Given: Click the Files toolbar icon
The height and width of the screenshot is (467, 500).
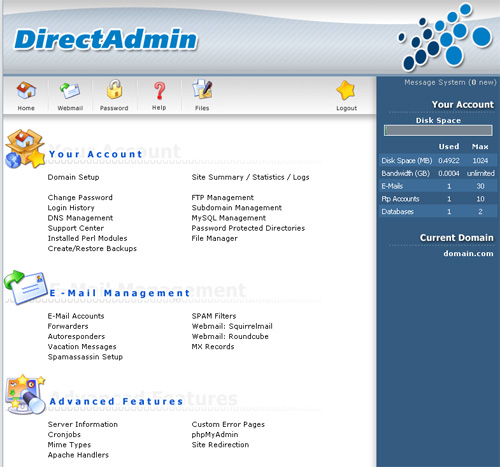Looking at the screenshot, I should click(202, 89).
